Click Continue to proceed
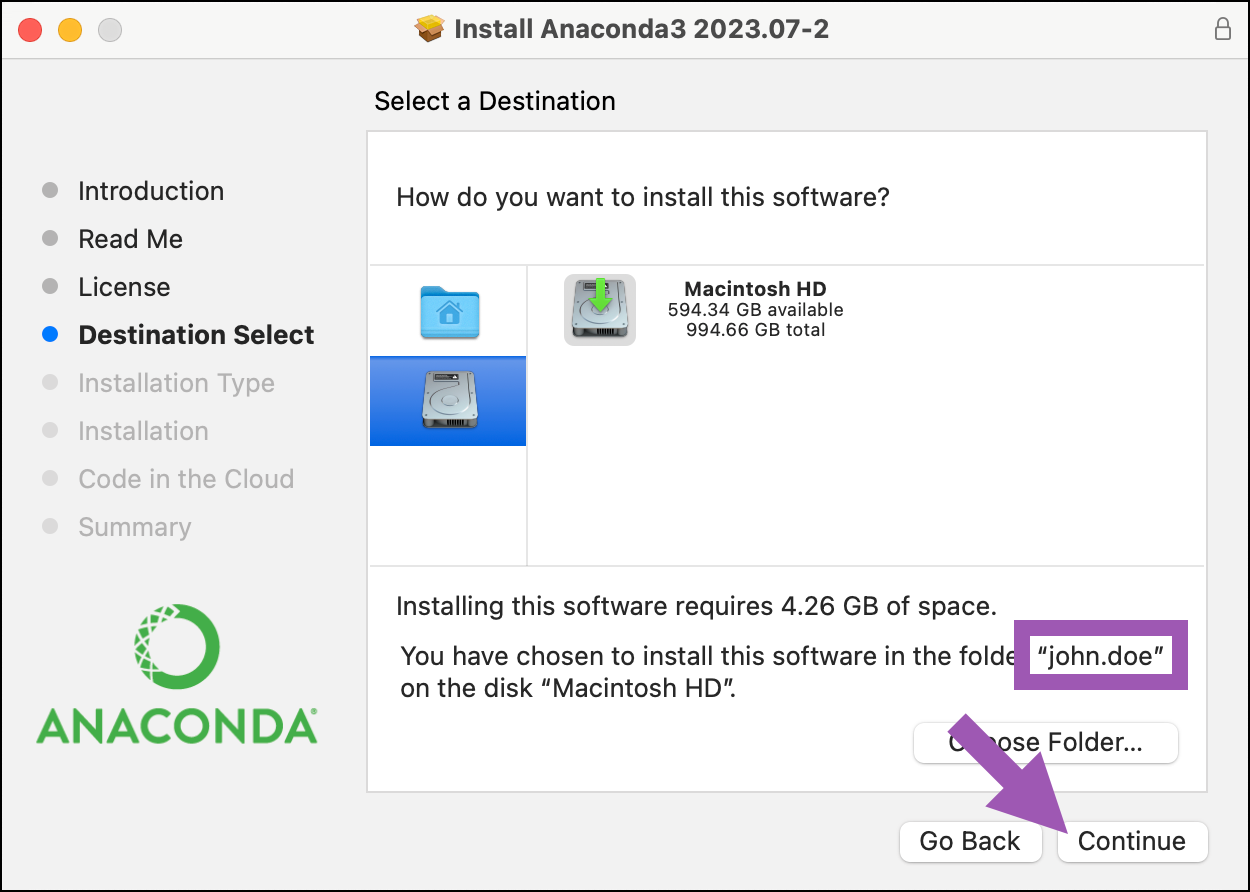Screen dimensions: 1250x892 coord(1132,841)
